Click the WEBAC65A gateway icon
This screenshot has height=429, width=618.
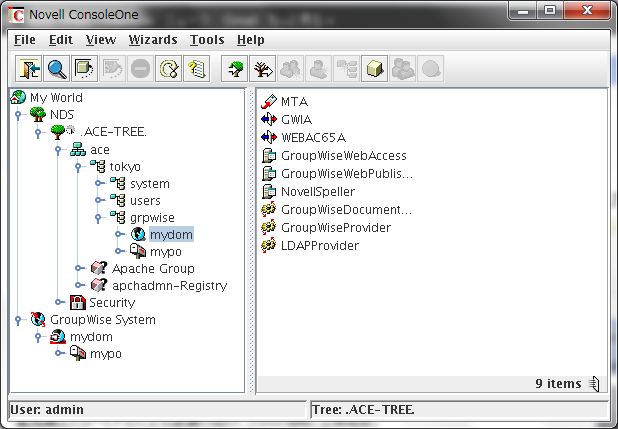[269, 137]
